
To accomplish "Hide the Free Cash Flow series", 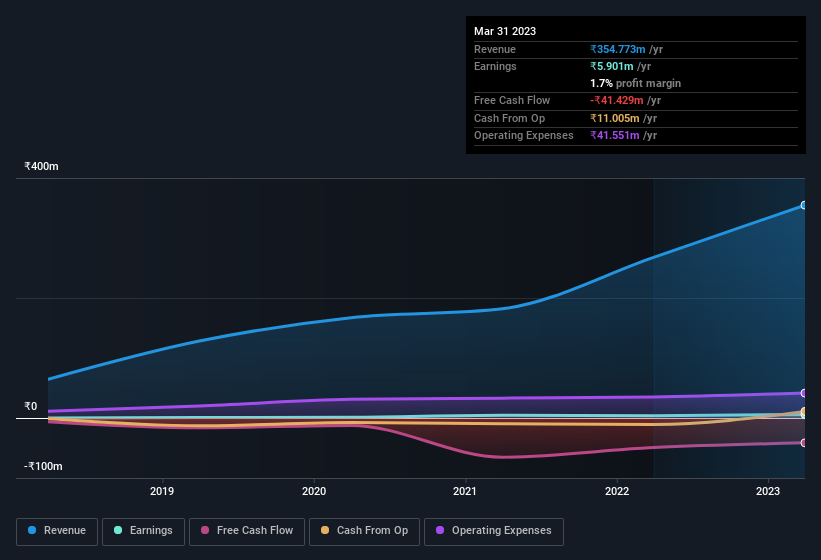I will 247,531.
